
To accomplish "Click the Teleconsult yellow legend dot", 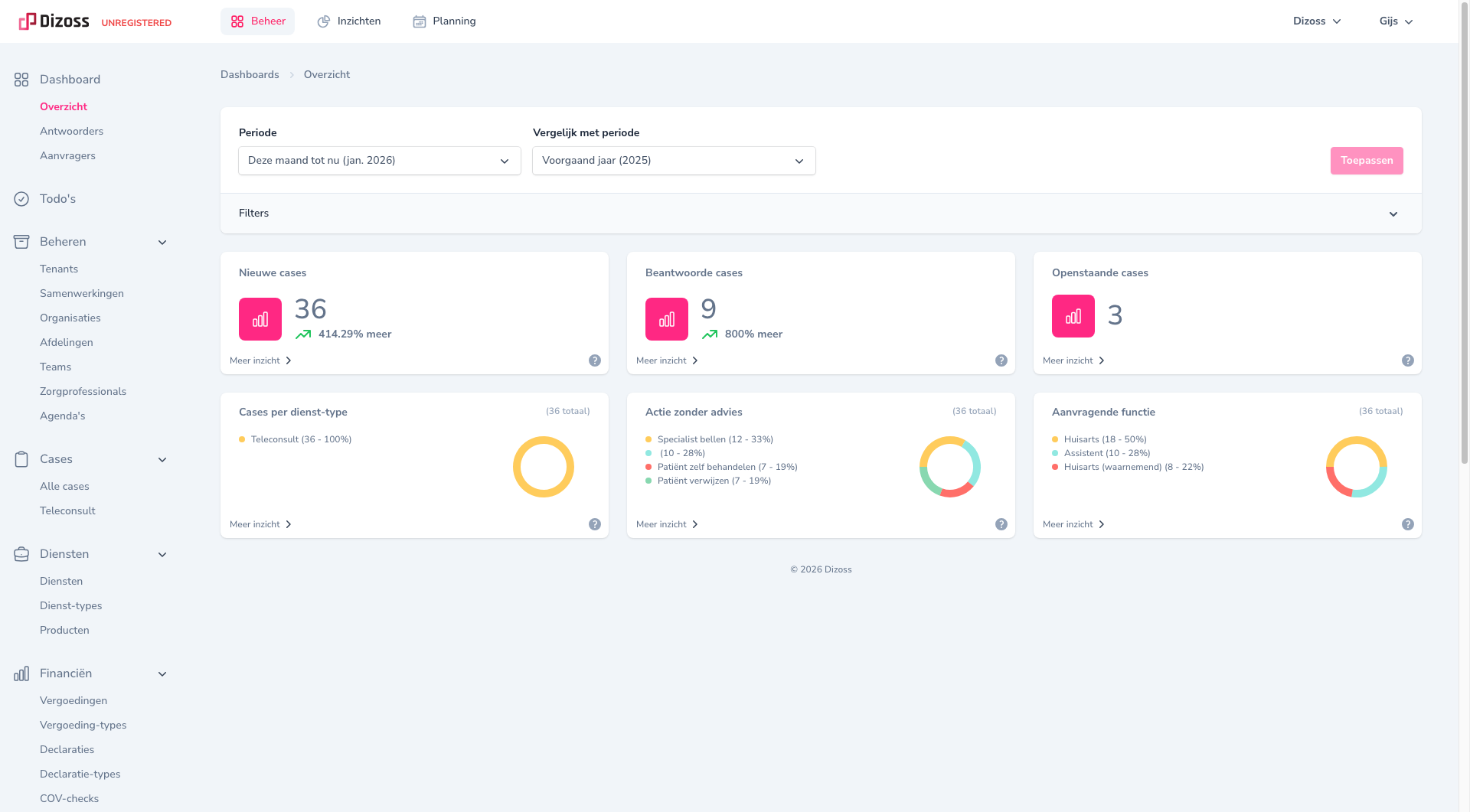I will tap(242, 439).
